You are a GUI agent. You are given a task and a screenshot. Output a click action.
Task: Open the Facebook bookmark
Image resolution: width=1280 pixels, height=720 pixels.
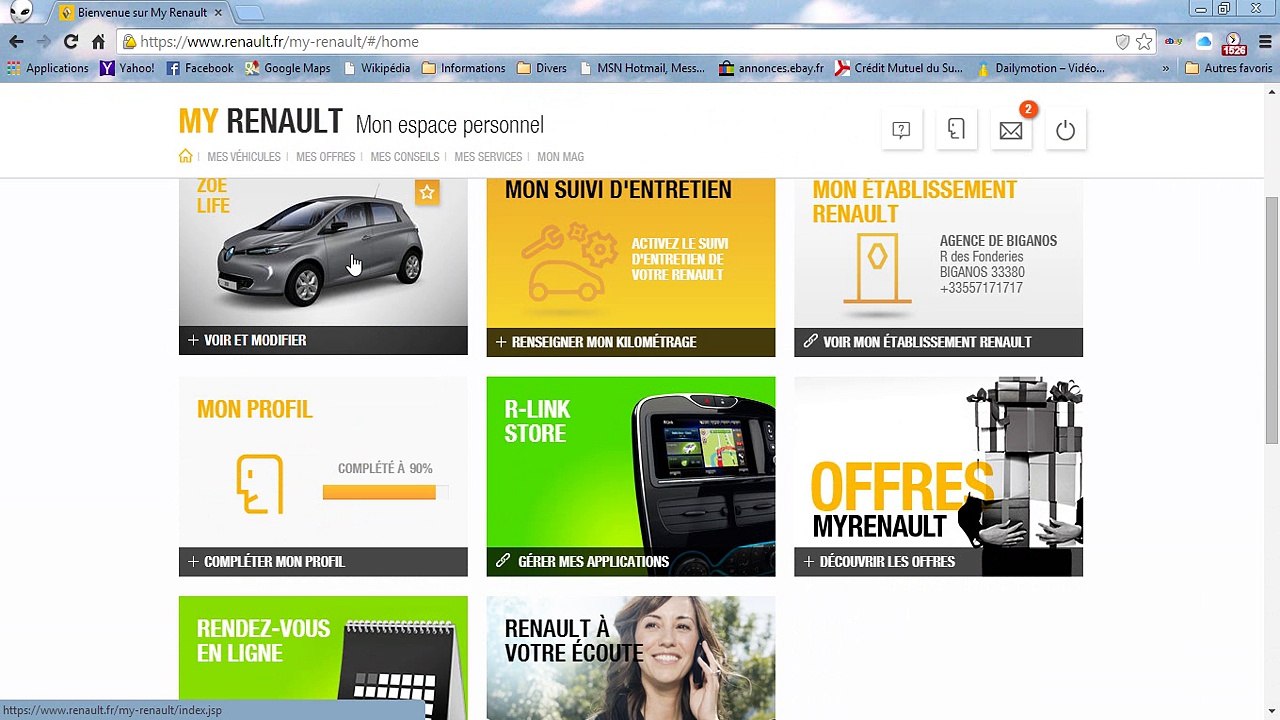(x=200, y=68)
